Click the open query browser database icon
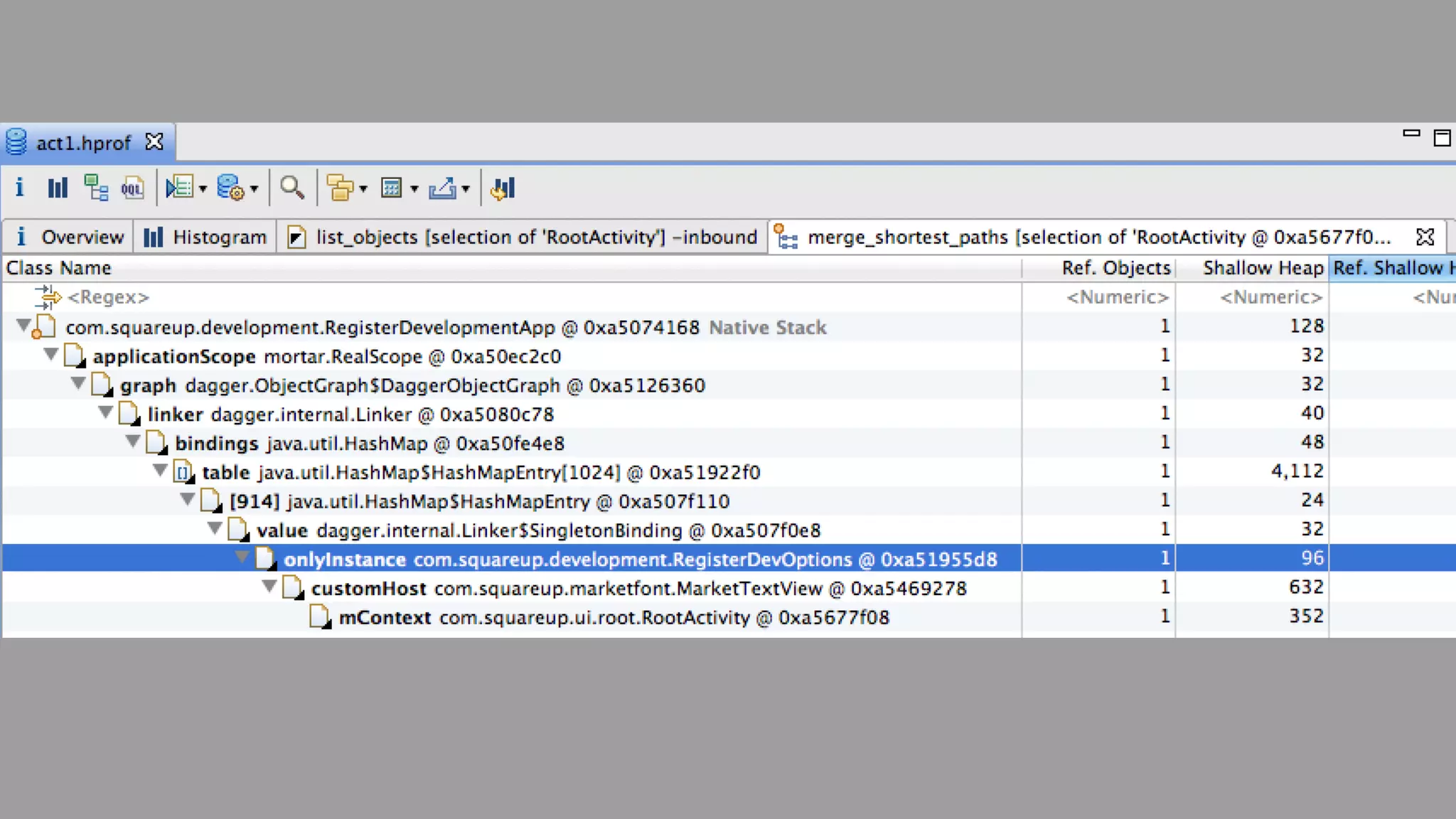1456x819 pixels. click(230, 188)
